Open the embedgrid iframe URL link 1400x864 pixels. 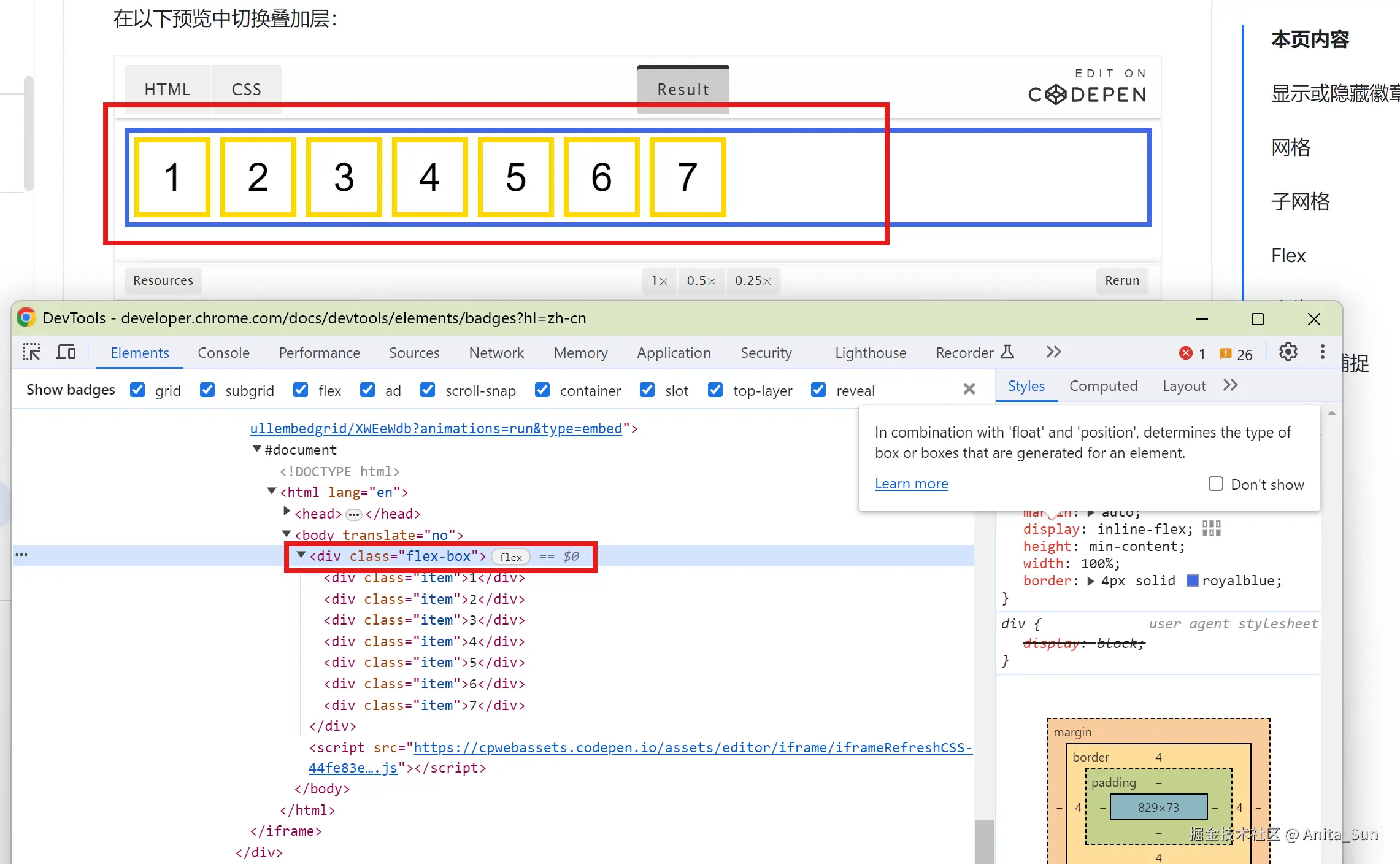(x=436, y=428)
